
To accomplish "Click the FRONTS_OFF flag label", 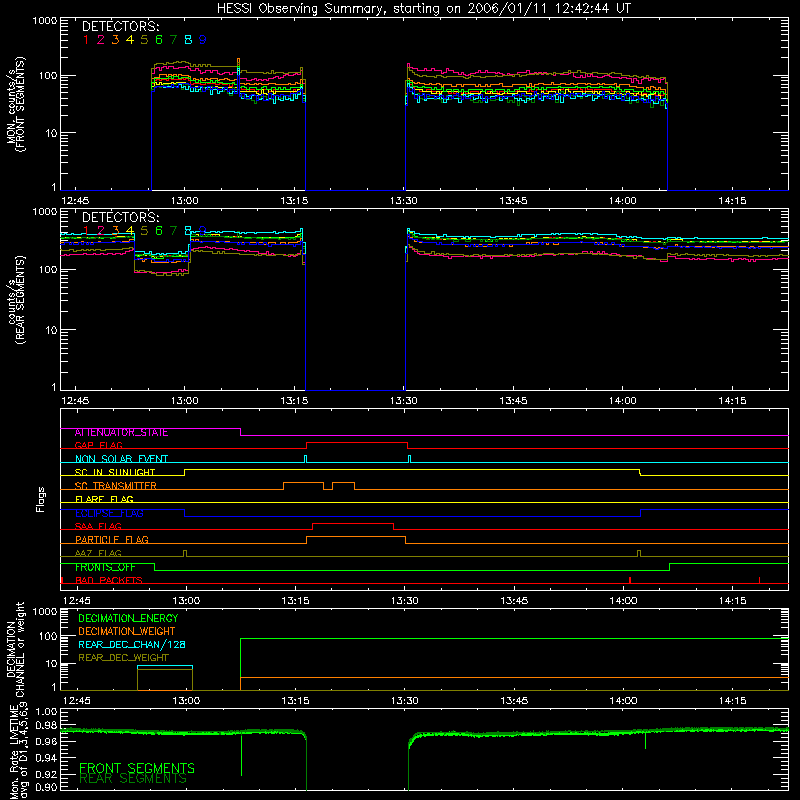I will 105,567.
